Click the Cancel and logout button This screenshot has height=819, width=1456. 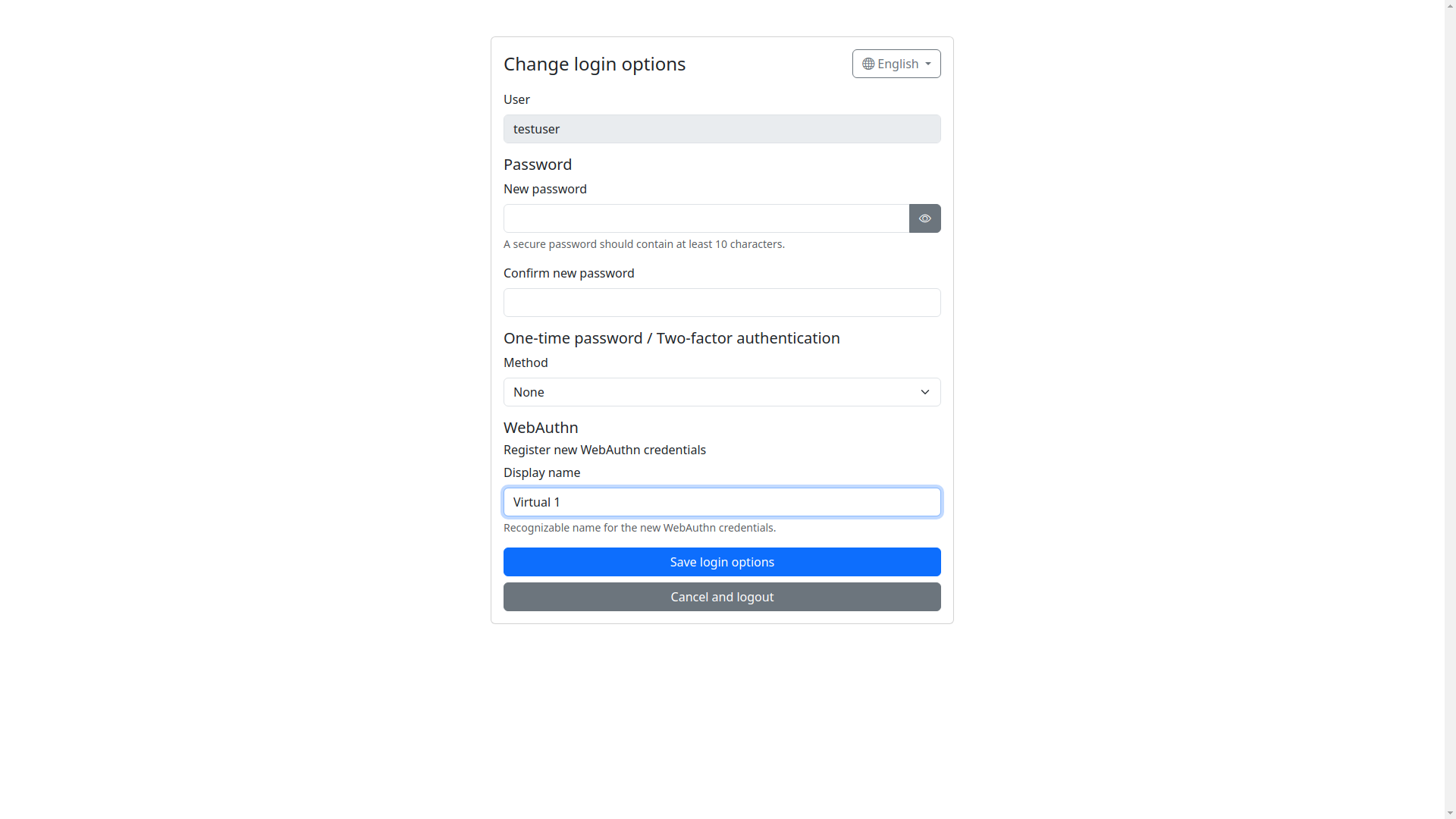point(722,597)
